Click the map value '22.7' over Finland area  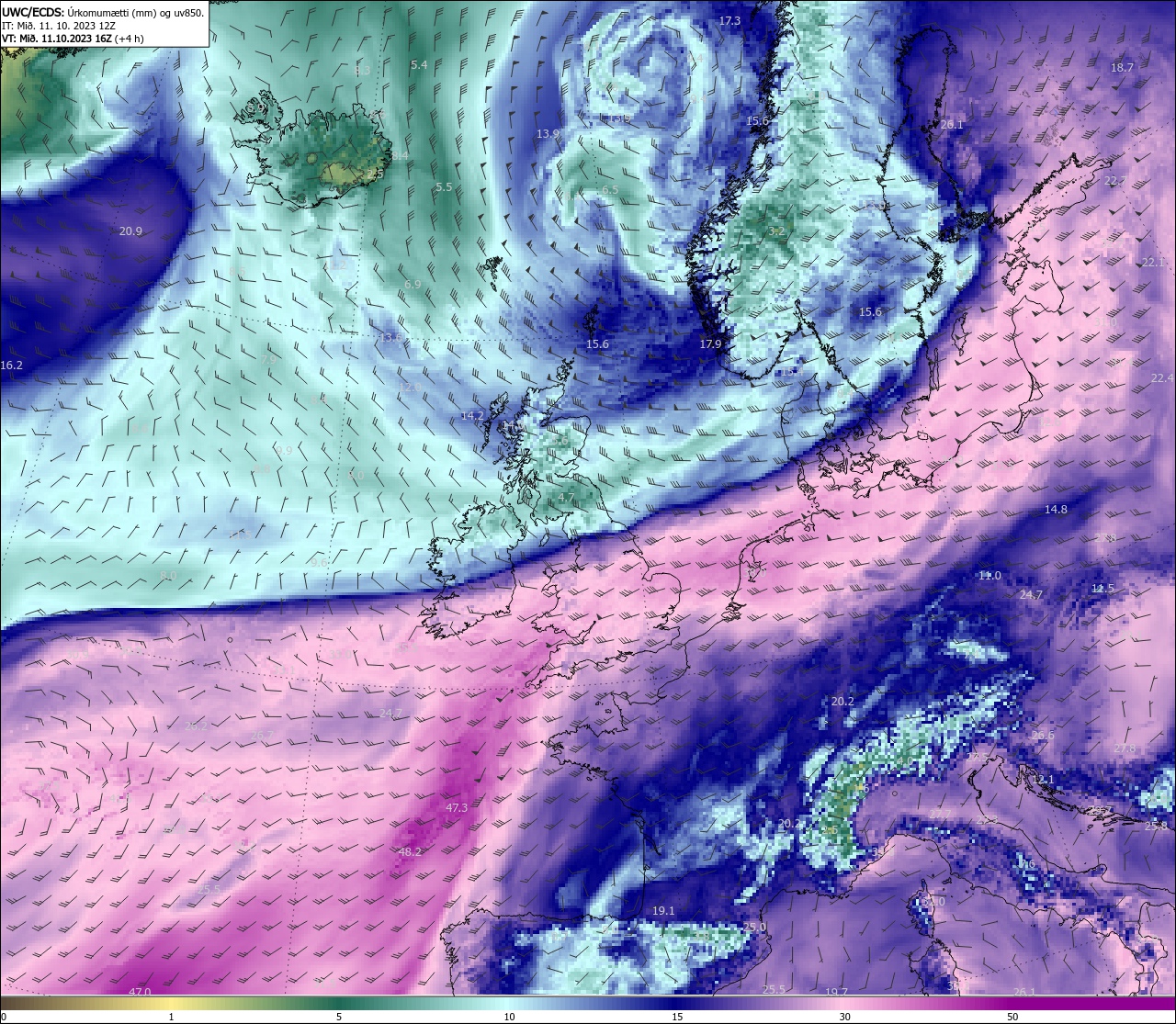[x=1115, y=180]
